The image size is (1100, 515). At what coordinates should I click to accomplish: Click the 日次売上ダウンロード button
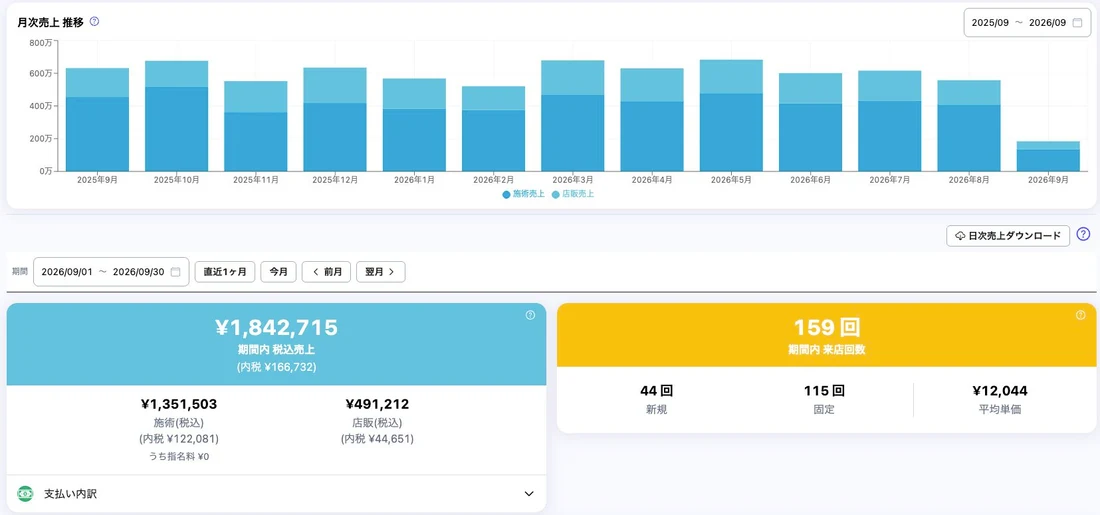pyautogui.click(x=1007, y=236)
